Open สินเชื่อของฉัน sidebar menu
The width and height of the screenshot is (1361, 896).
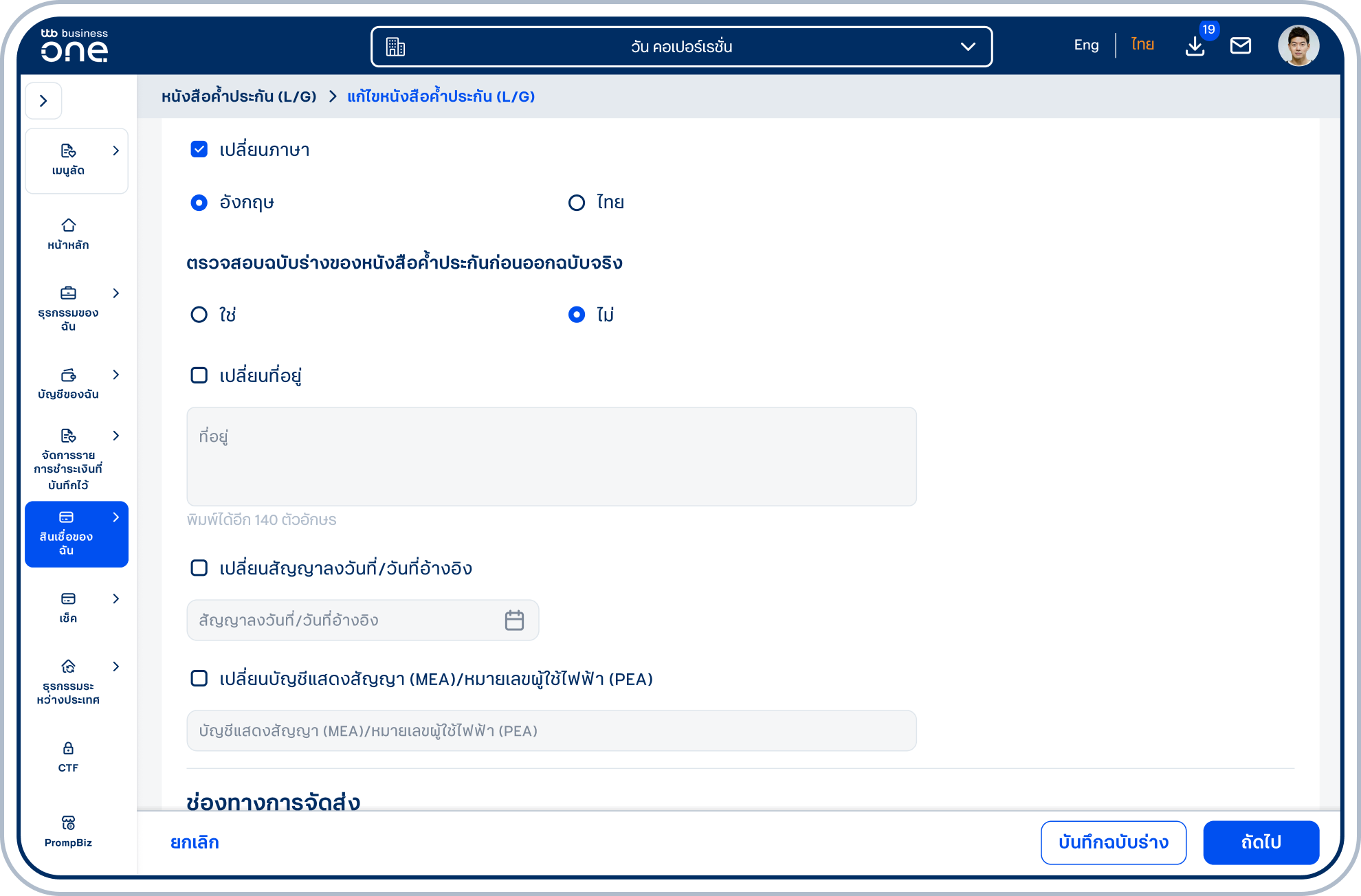tap(76, 534)
